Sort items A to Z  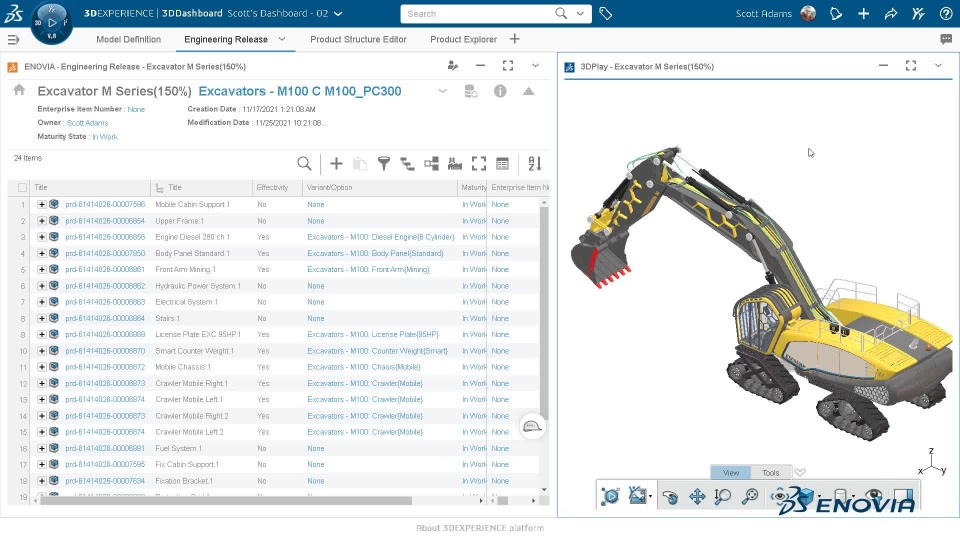click(534, 163)
